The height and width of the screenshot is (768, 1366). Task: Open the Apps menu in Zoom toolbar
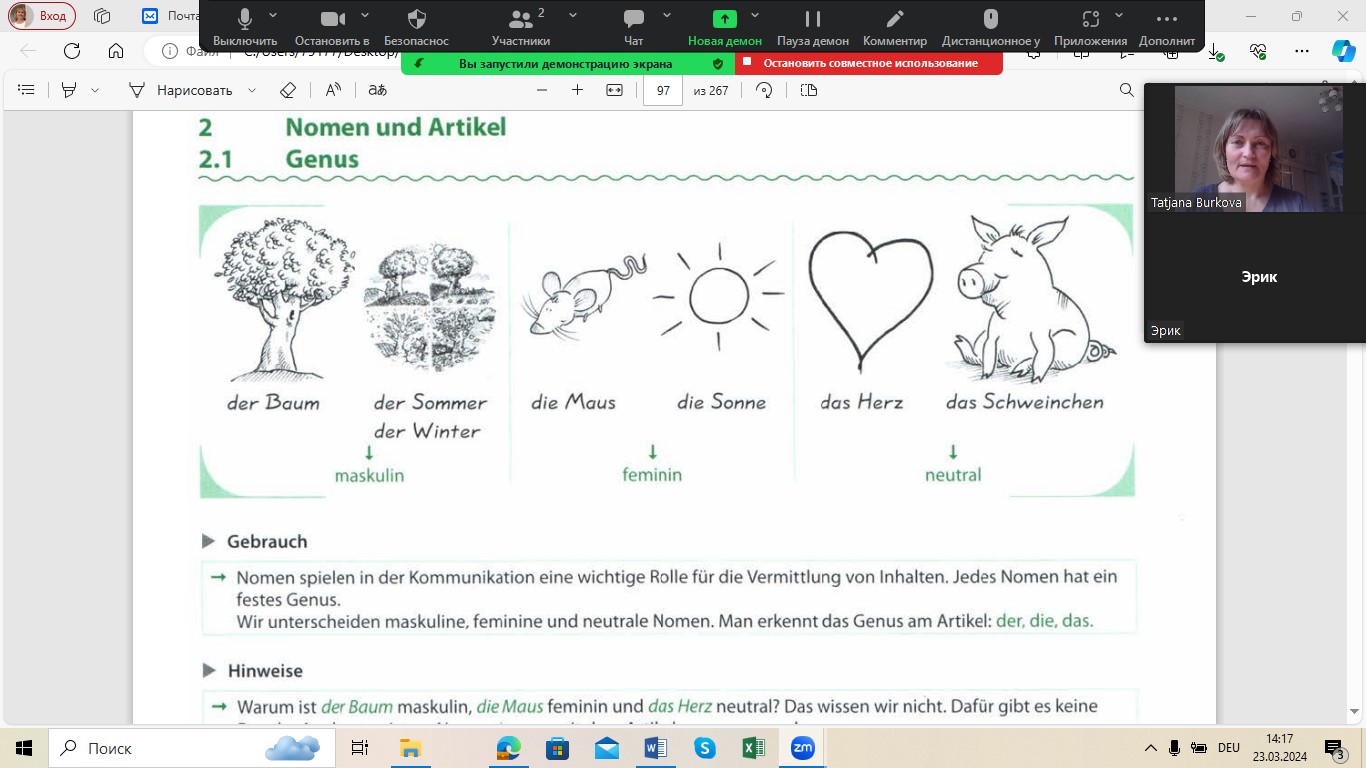click(1090, 20)
